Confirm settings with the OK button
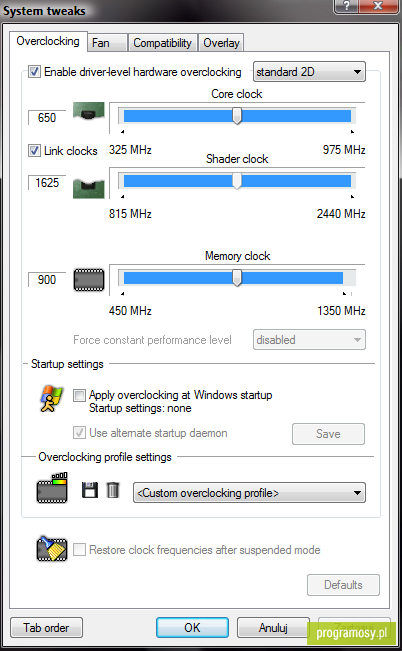402x651 pixels. (x=192, y=627)
